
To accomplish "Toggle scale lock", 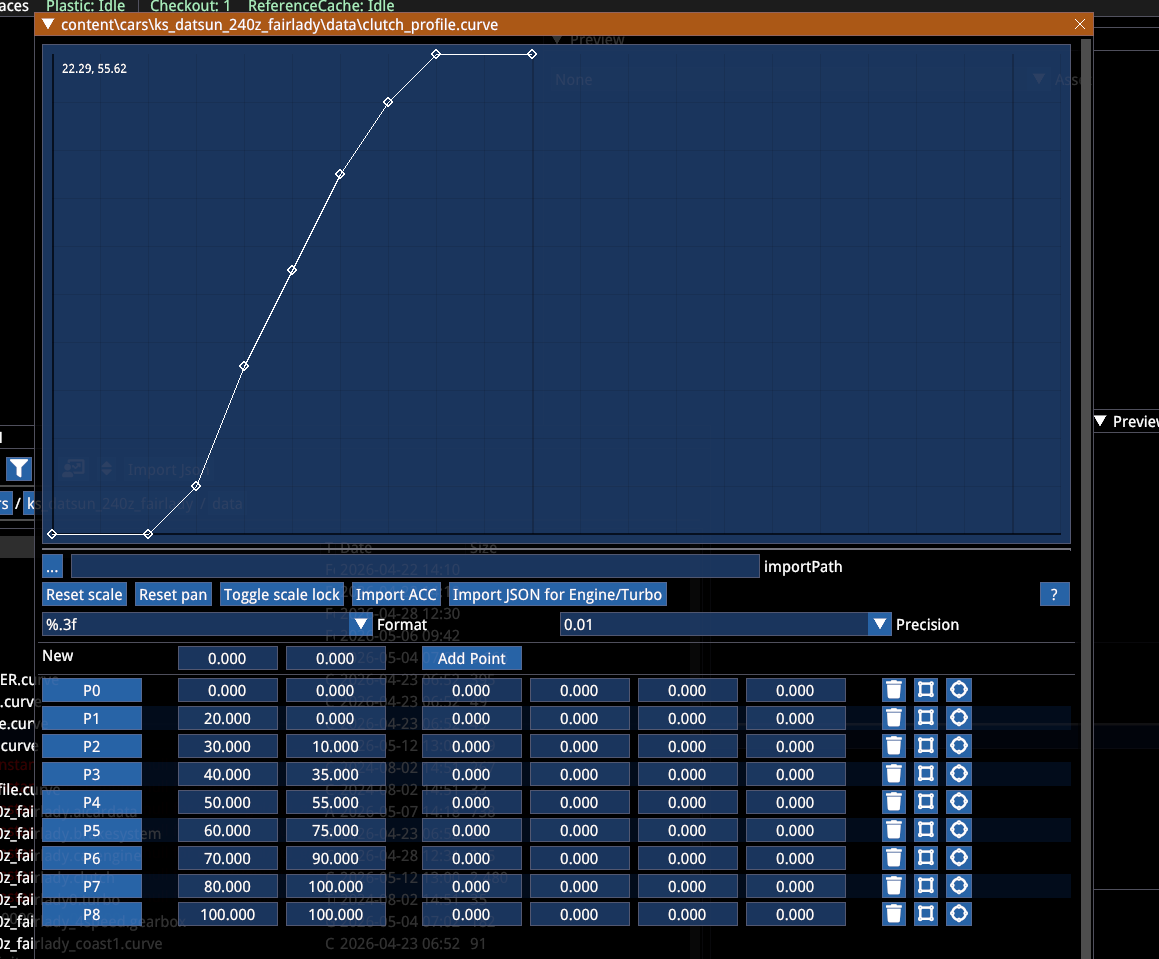I will [282, 594].
